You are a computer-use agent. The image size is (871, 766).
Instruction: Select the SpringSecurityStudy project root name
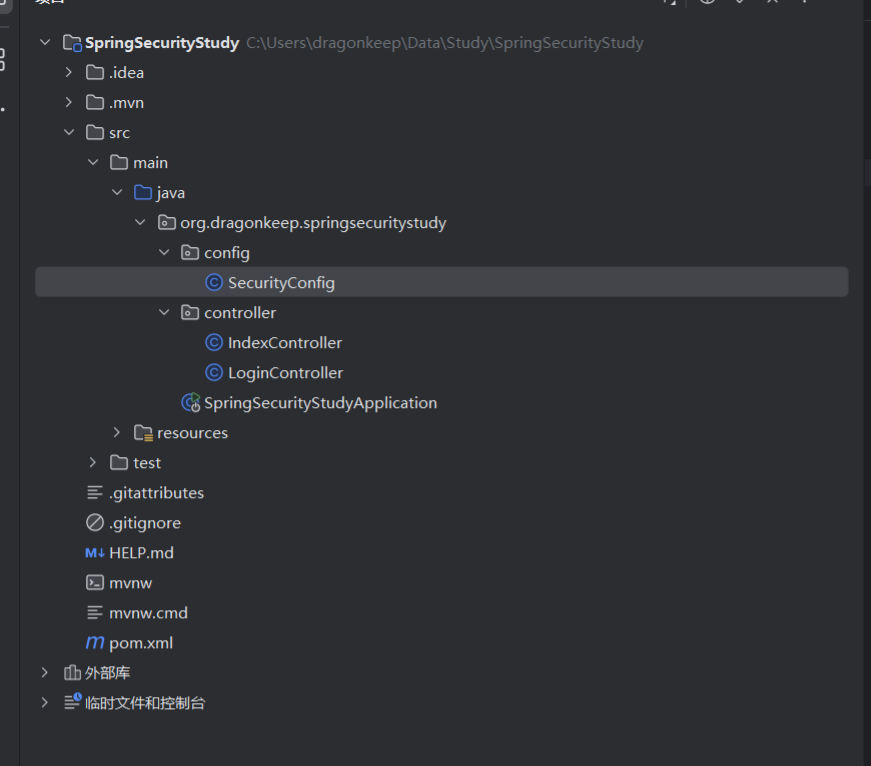point(162,43)
